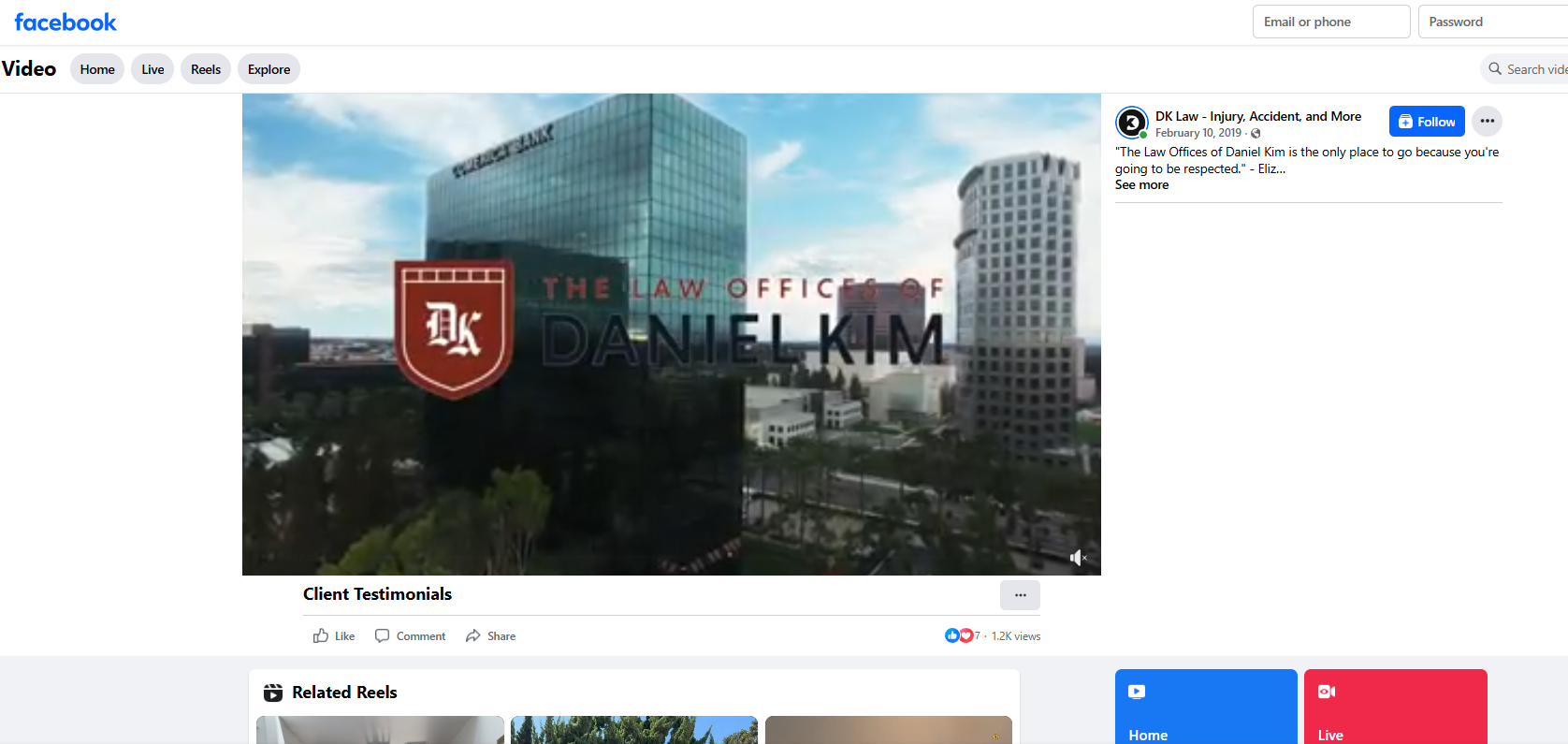
Task: Click the Comment button
Action: point(410,636)
